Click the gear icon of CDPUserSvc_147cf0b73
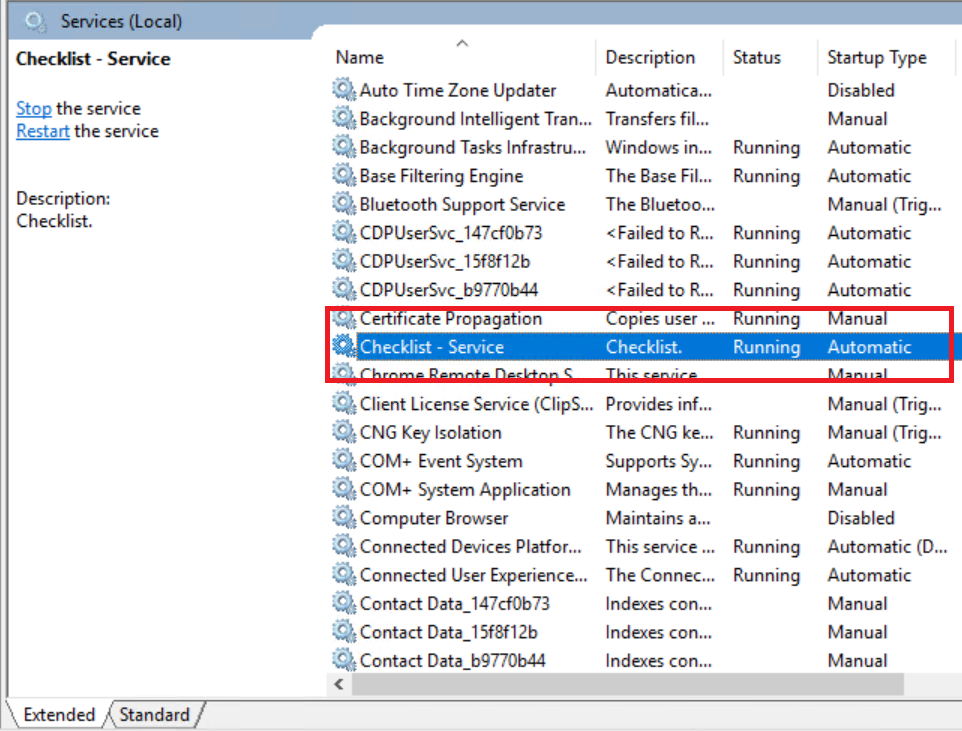Image resolution: width=962 pixels, height=731 pixels. pos(344,232)
